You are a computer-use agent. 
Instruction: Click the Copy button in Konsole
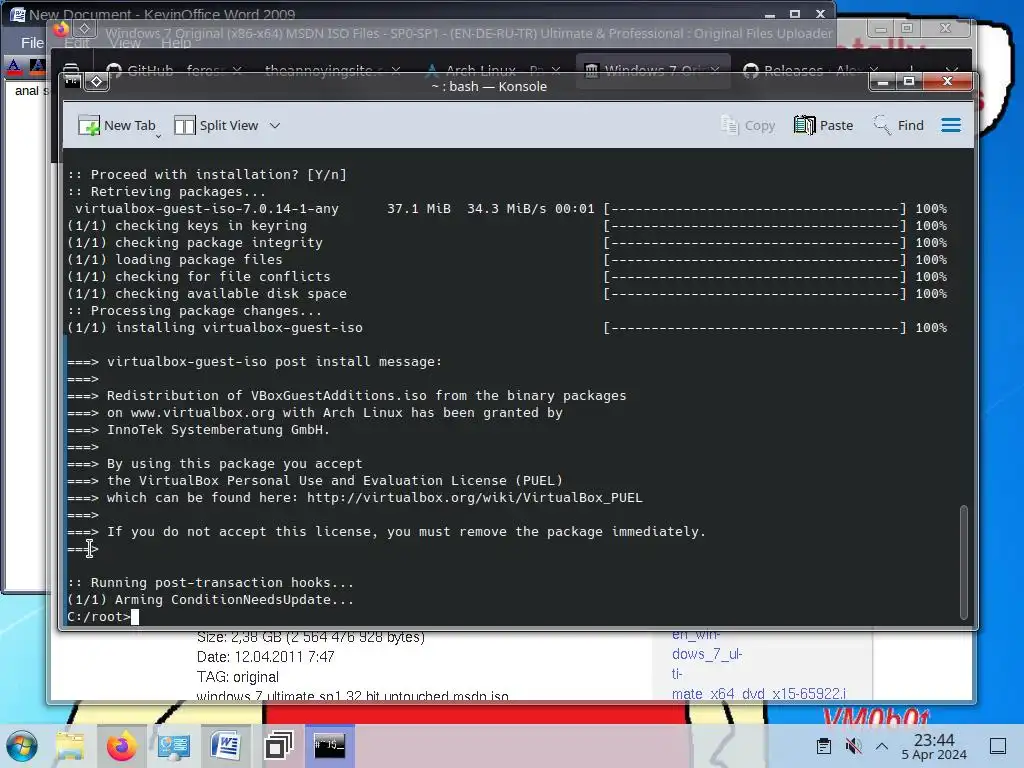[748, 125]
